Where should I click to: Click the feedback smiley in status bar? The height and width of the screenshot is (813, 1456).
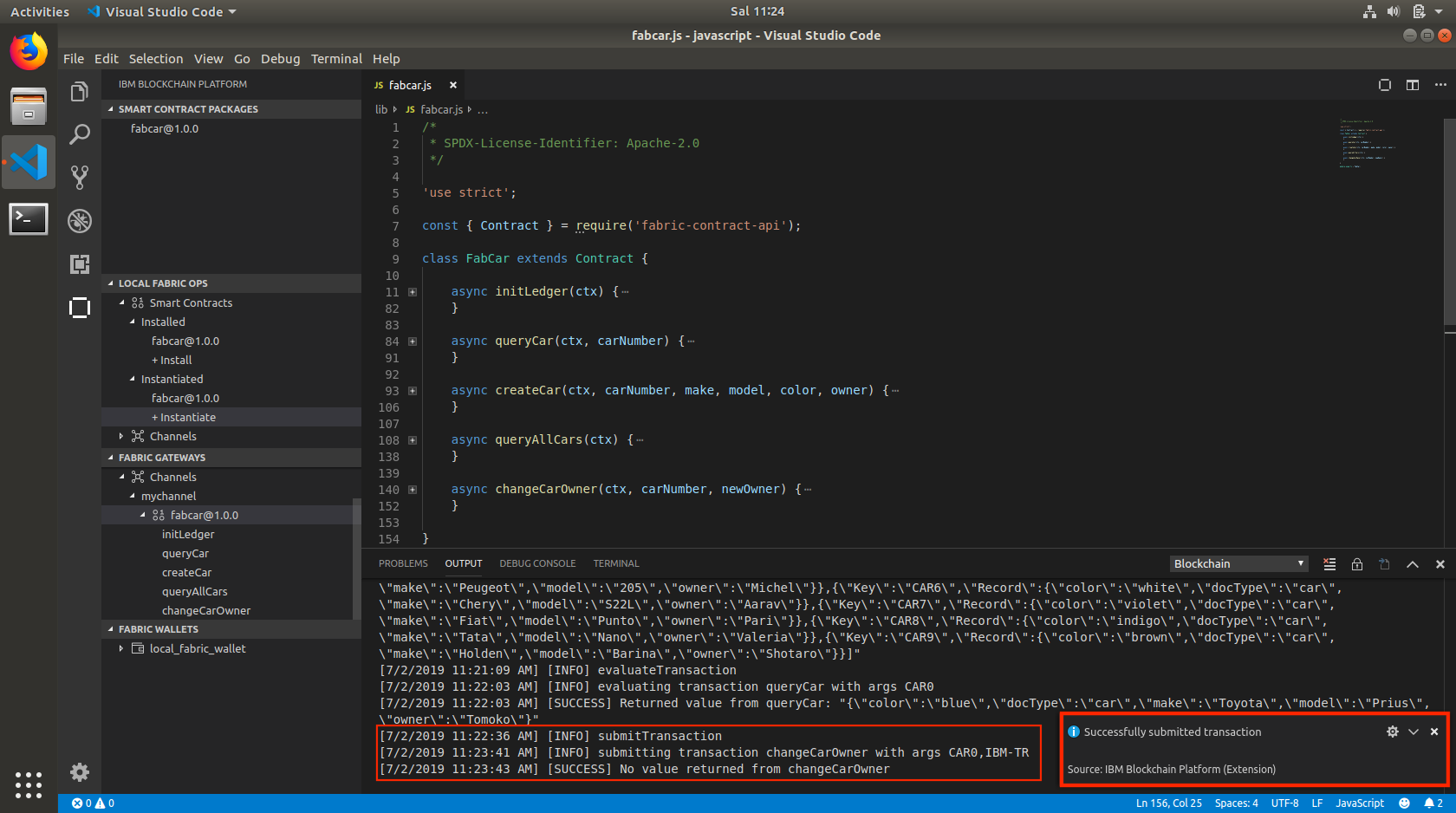(x=1404, y=803)
